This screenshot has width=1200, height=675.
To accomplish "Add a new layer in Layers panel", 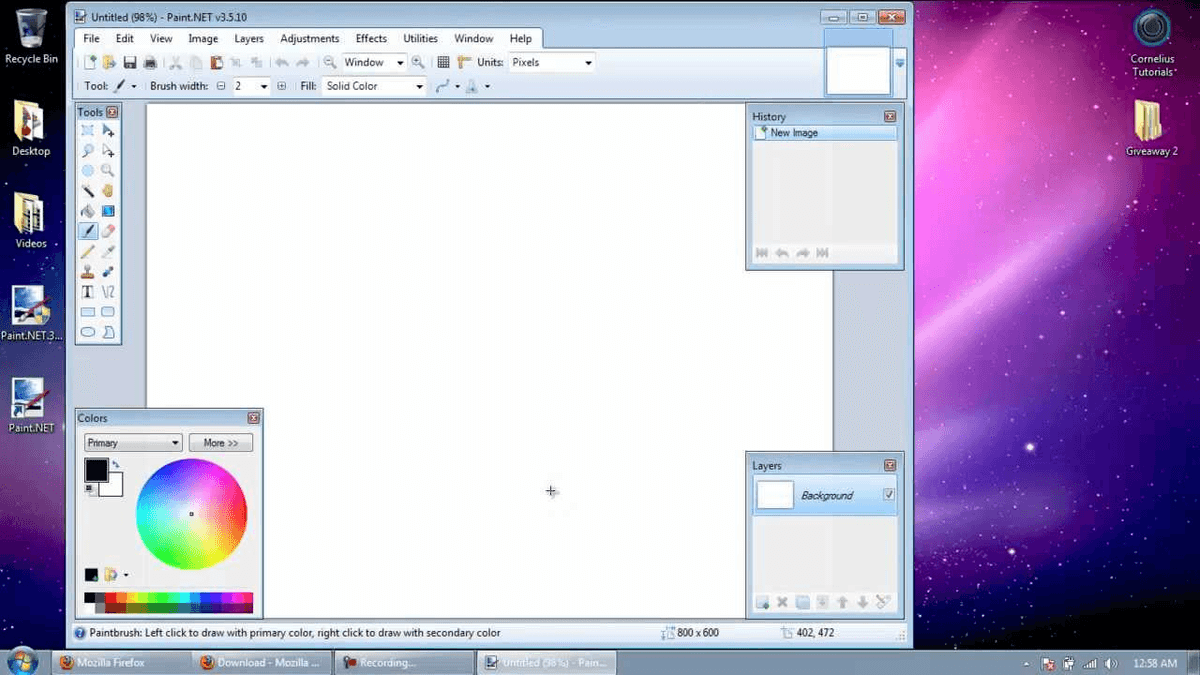I will tap(762, 603).
